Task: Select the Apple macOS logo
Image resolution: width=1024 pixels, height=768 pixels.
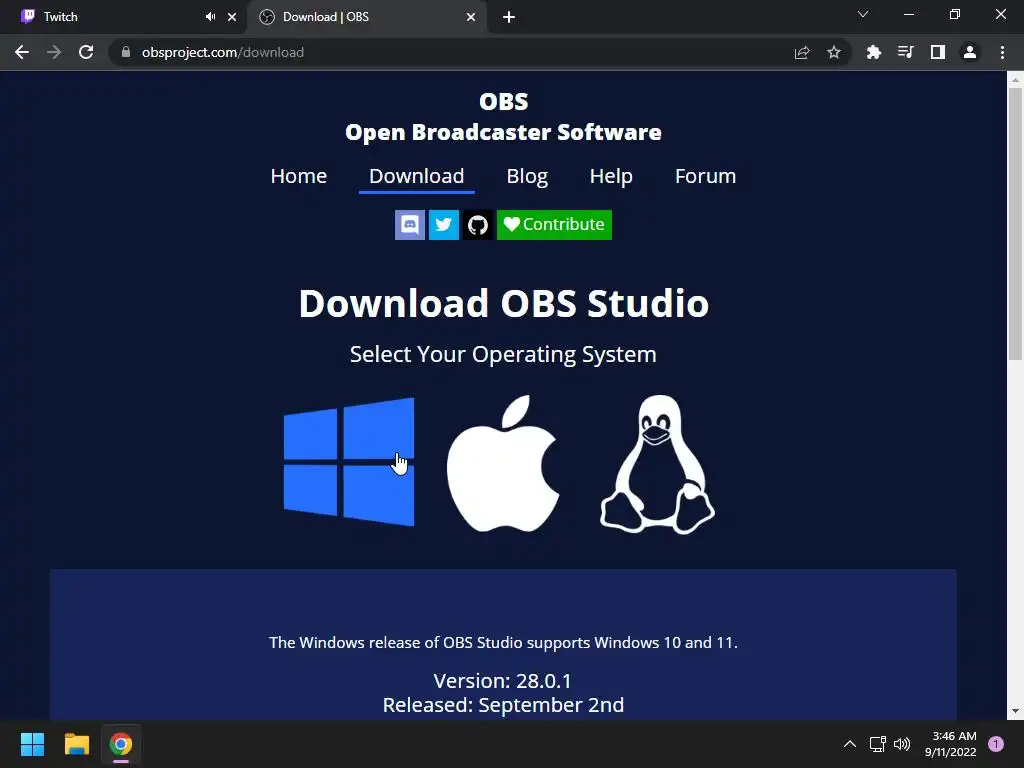Action: coord(503,463)
